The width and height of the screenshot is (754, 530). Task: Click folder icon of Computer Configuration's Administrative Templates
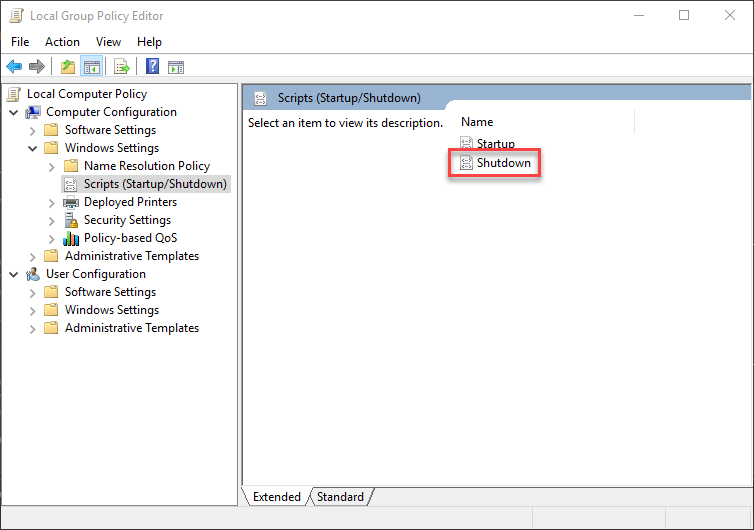[51, 256]
